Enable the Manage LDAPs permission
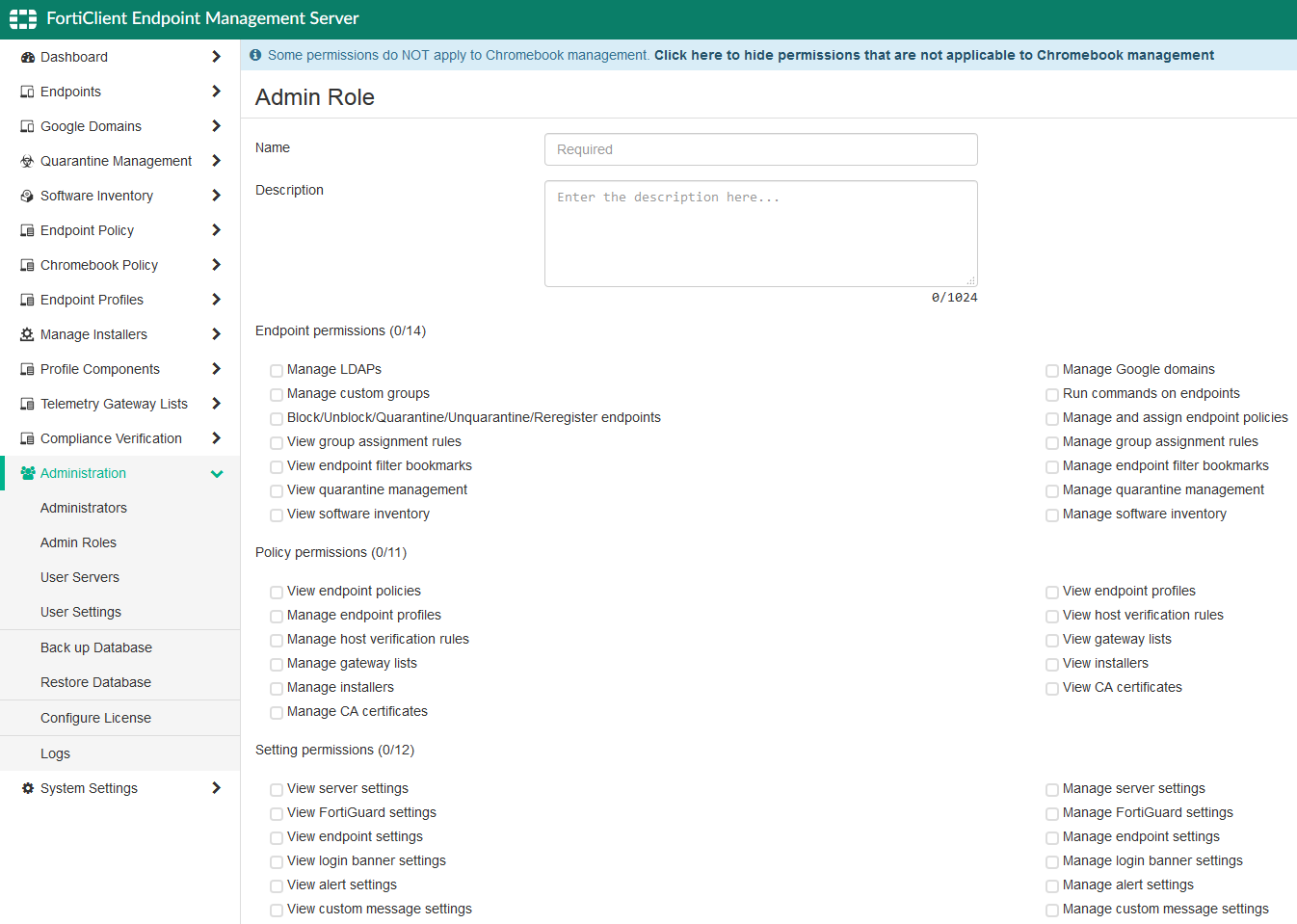The width and height of the screenshot is (1297, 924). click(x=277, y=370)
